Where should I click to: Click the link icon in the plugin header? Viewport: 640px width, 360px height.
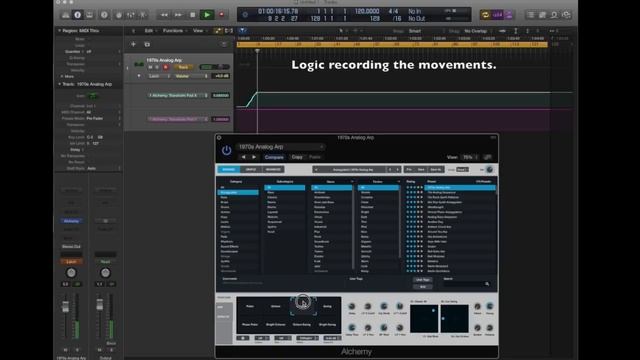coord(487,157)
